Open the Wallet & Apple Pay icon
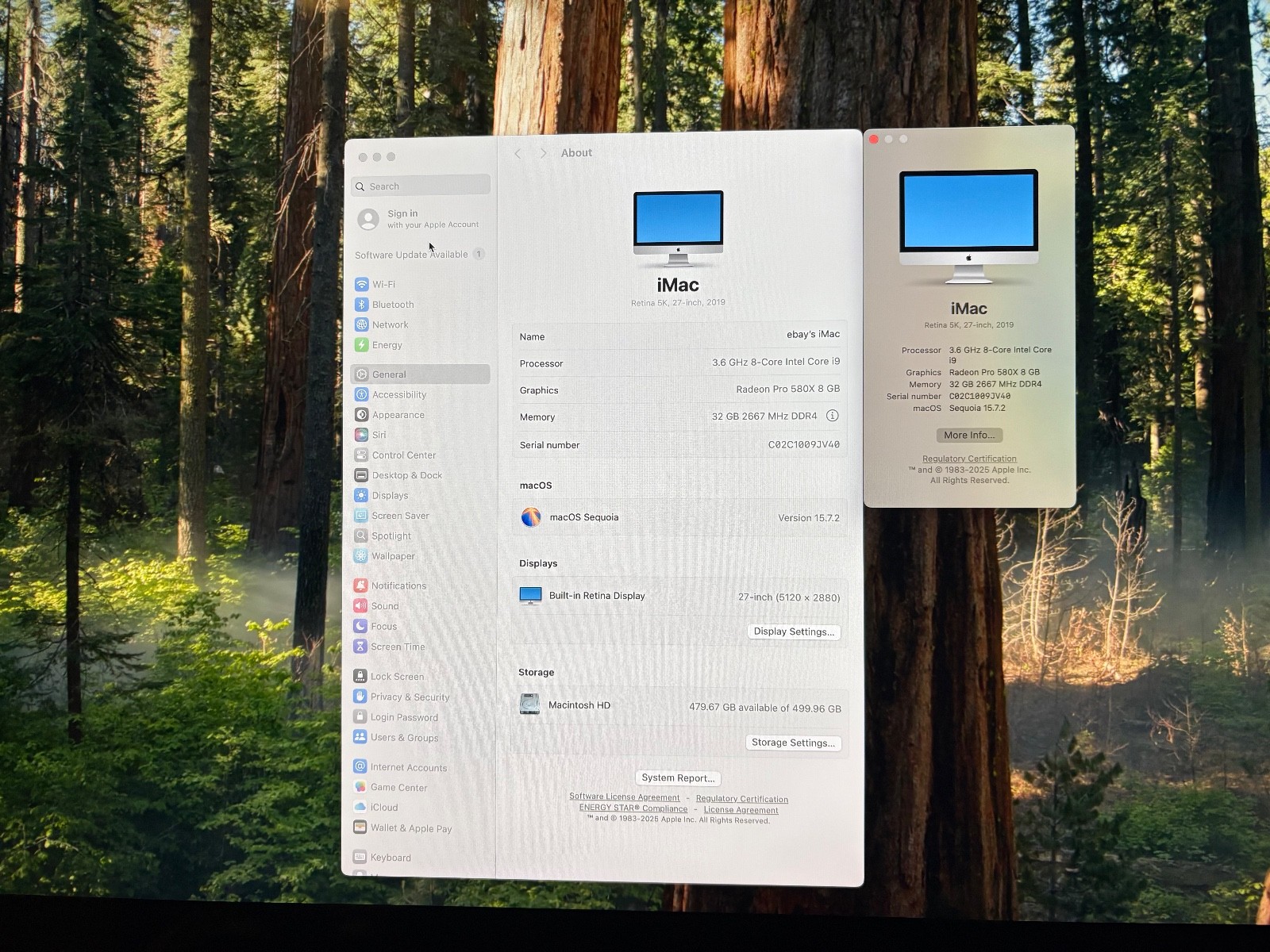1270x952 pixels. pyautogui.click(x=360, y=827)
